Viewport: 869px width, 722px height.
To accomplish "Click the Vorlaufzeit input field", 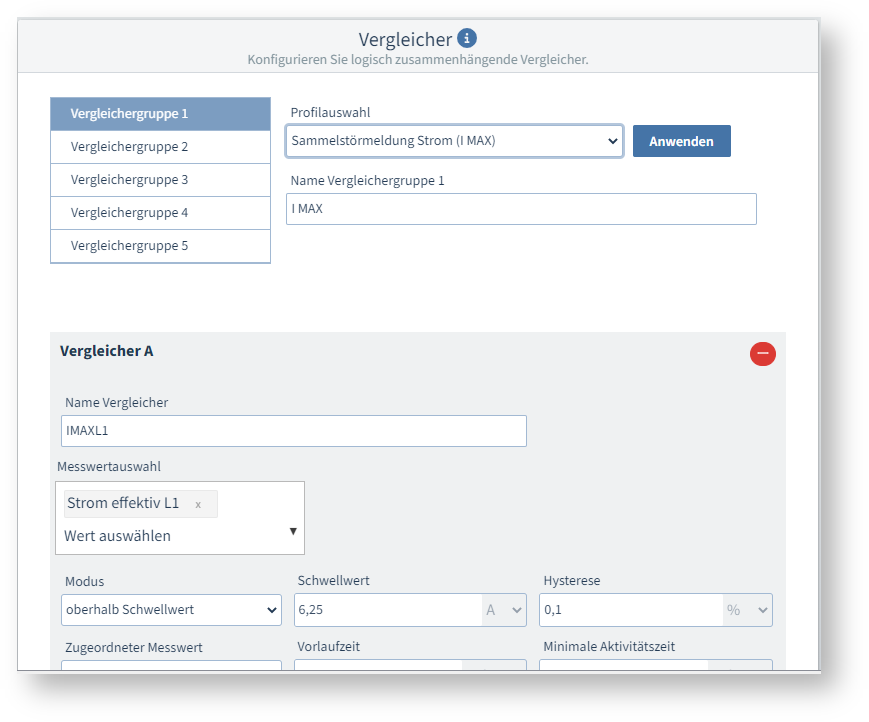I will pyautogui.click(x=378, y=665).
